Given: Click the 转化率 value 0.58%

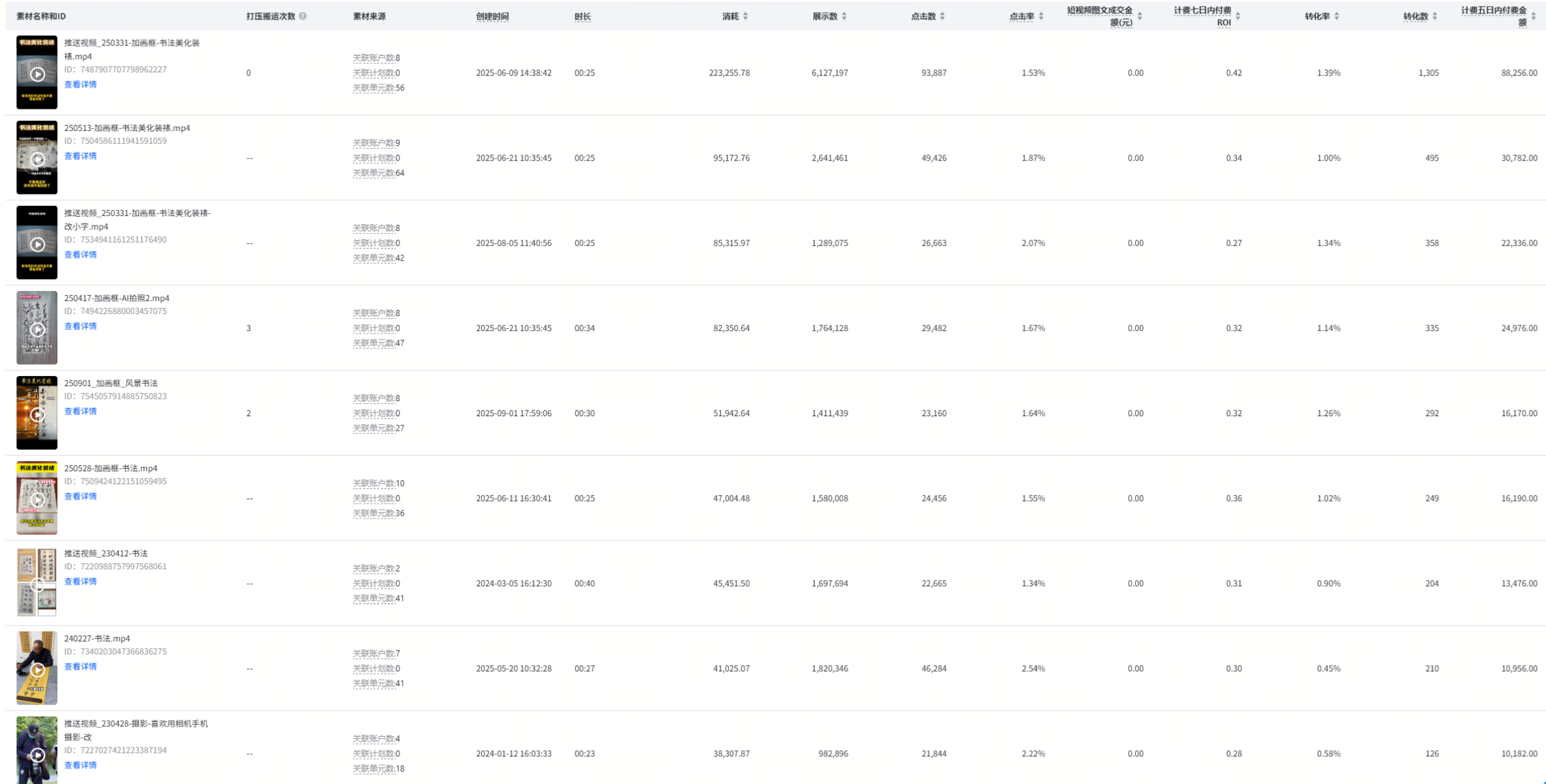Looking at the screenshot, I should pyautogui.click(x=1328, y=754).
